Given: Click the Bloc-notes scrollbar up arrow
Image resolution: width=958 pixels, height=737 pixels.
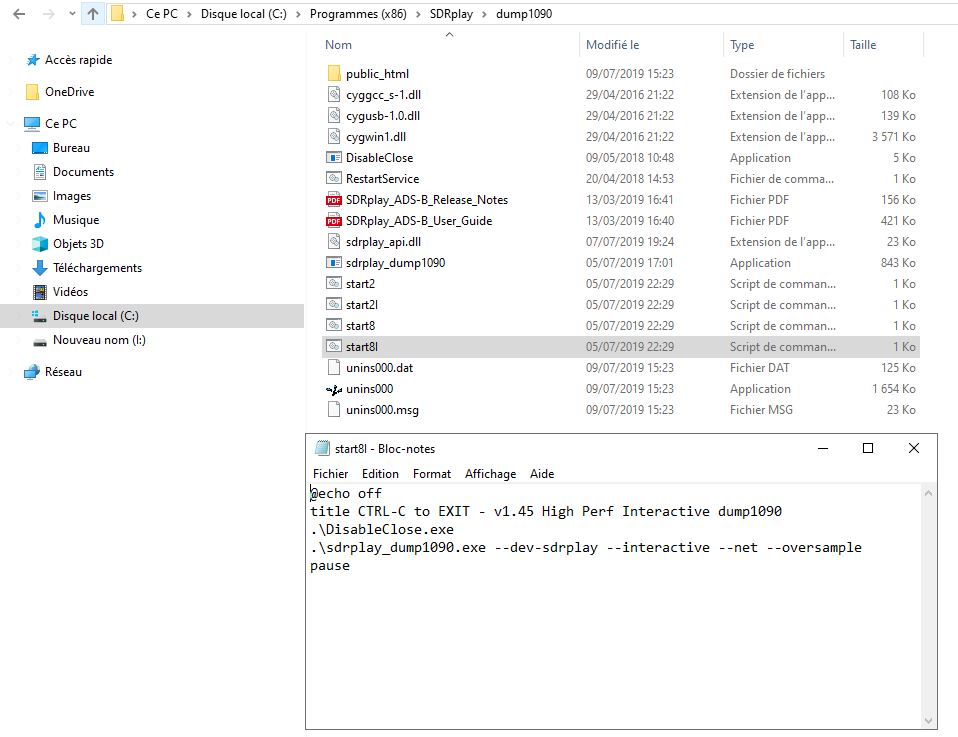Looking at the screenshot, I should (928, 493).
